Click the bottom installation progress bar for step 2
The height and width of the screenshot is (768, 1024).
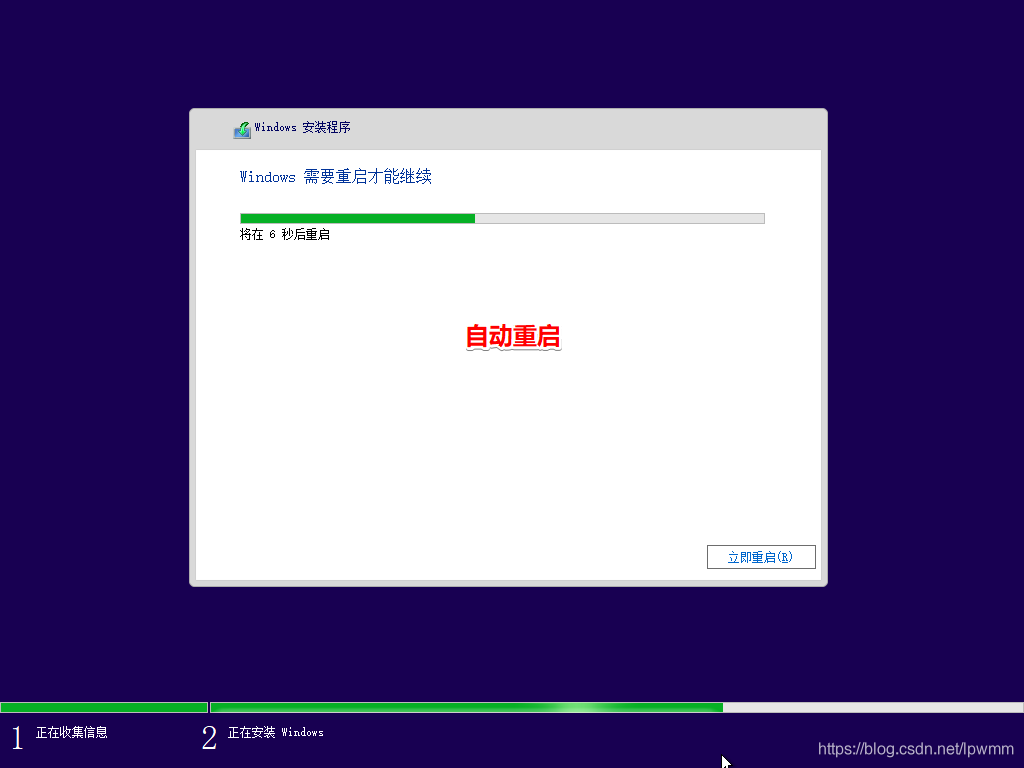click(x=616, y=707)
